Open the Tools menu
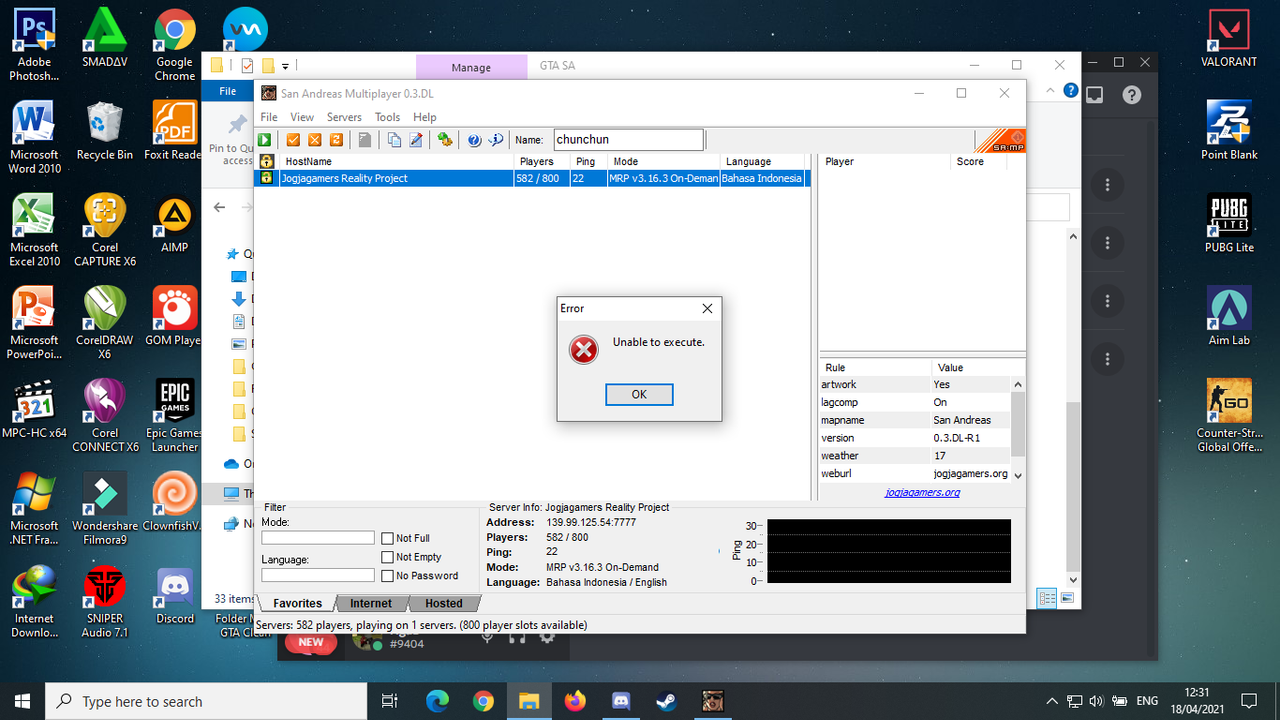The width and height of the screenshot is (1280, 720). click(388, 117)
